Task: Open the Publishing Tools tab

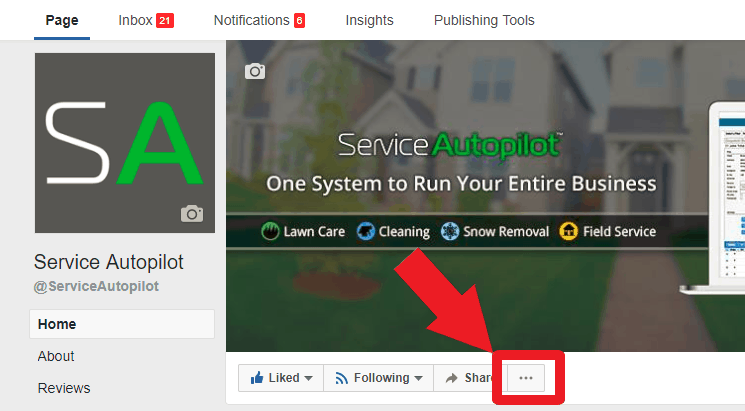Action: [x=484, y=20]
